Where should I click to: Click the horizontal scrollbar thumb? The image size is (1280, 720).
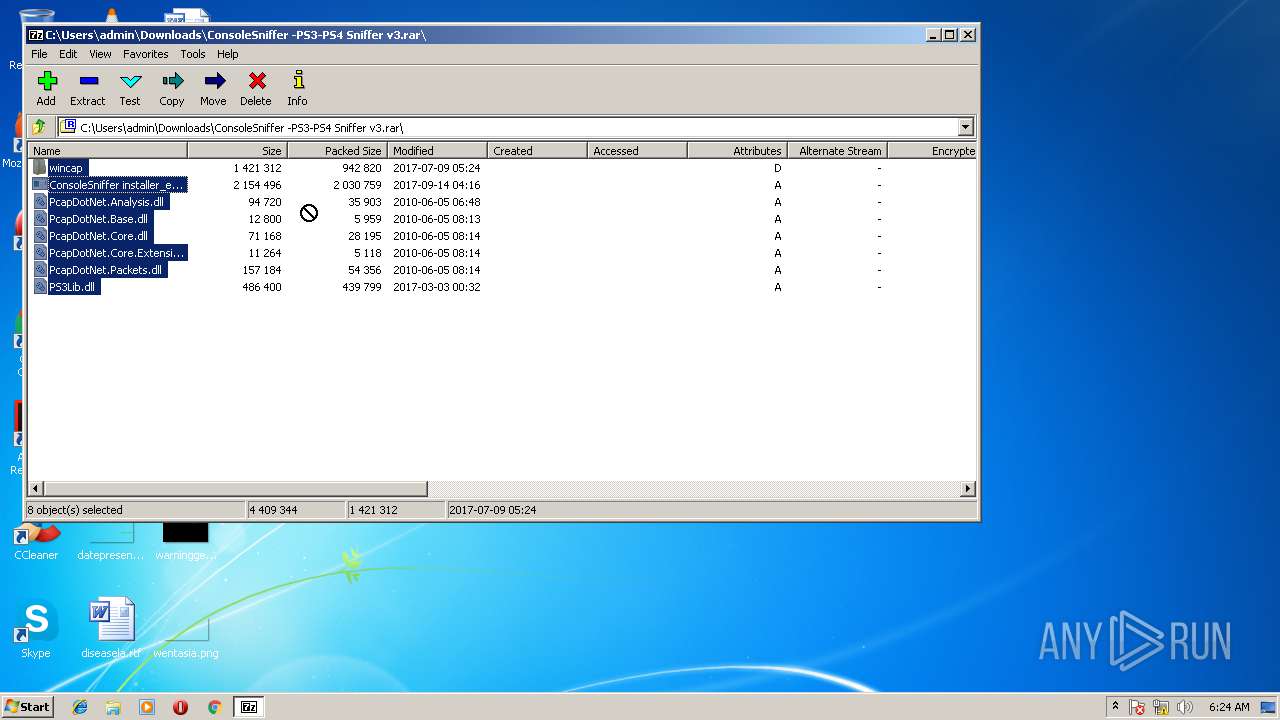(235, 489)
